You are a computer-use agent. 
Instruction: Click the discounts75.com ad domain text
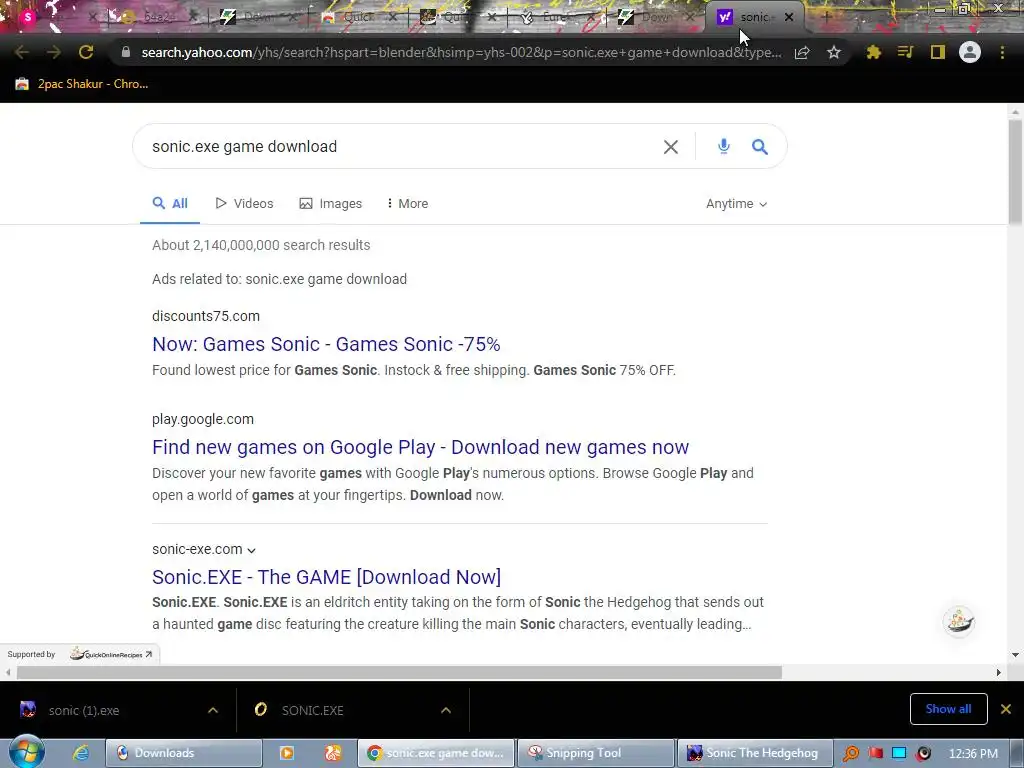coord(206,316)
